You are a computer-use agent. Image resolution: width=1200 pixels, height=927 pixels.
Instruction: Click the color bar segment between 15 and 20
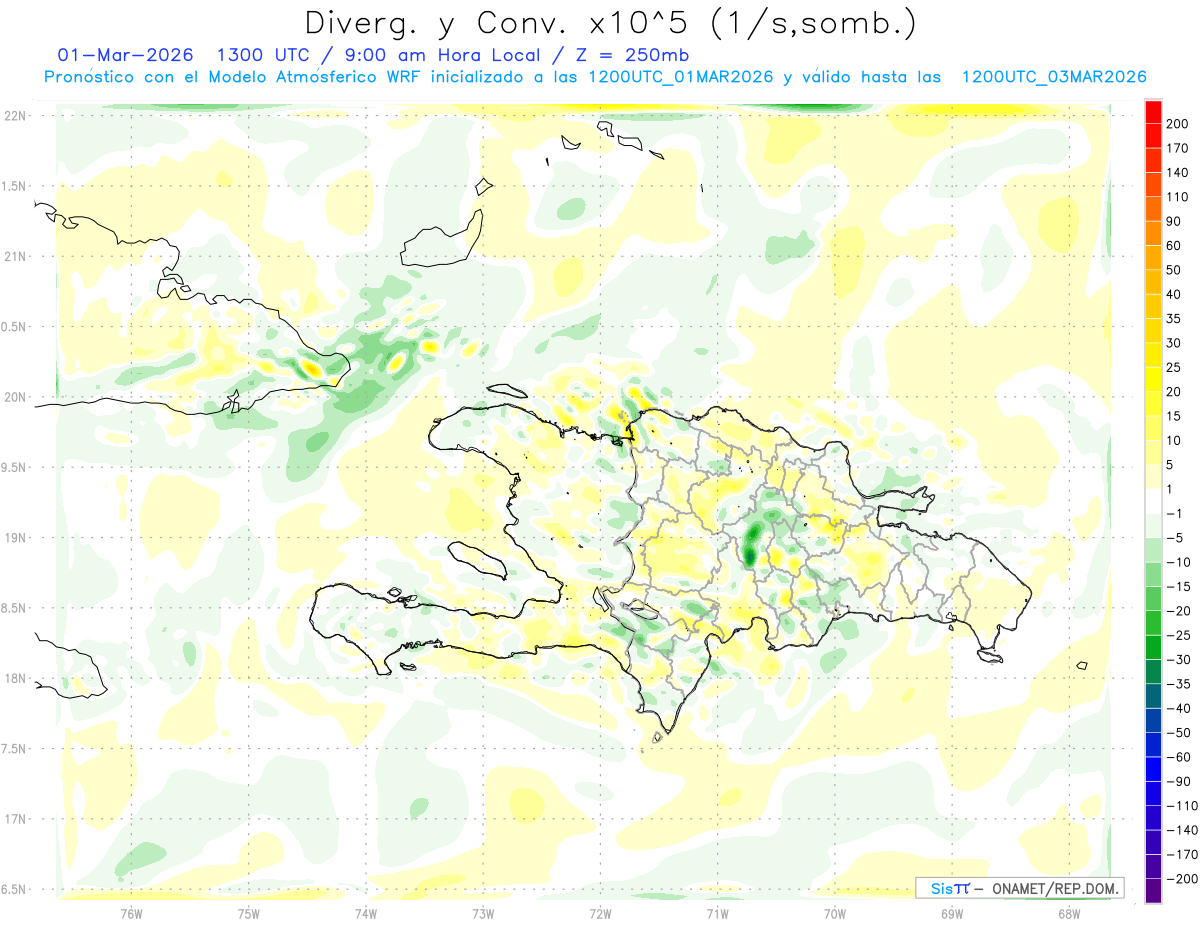pyautogui.click(x=1153, y=404)
